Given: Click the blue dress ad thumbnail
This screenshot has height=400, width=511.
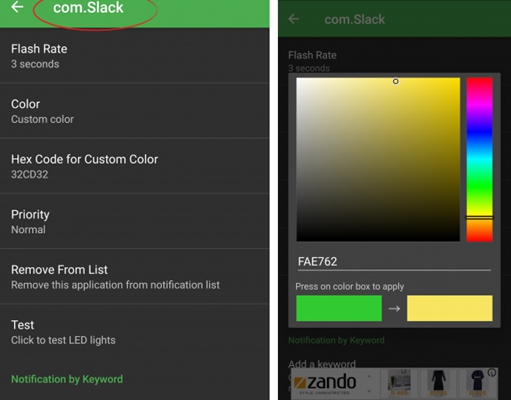Looking at the screenshot, I should click(x=477, y=382).
